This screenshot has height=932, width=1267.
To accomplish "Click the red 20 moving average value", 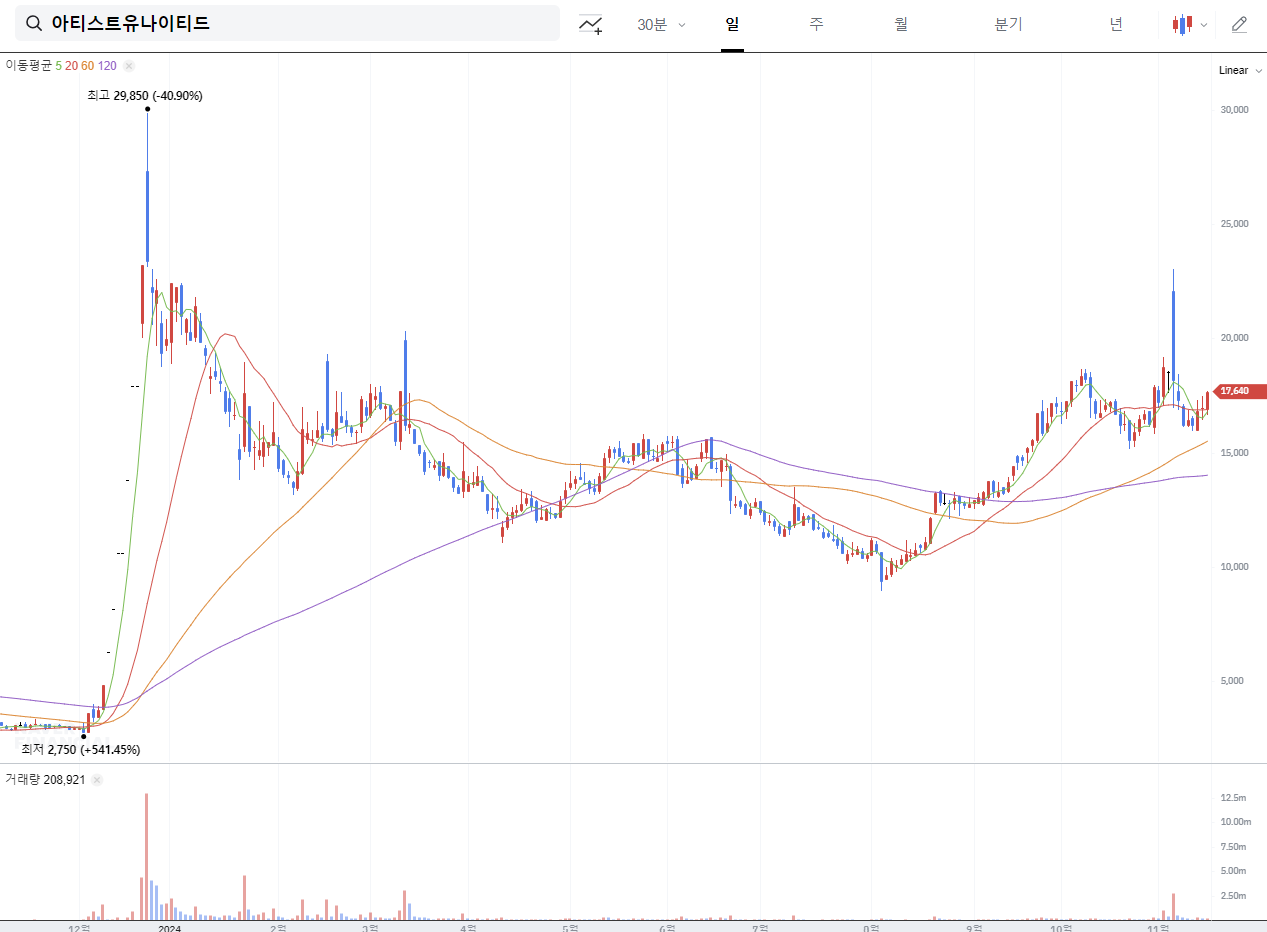I will pos(71,66).
